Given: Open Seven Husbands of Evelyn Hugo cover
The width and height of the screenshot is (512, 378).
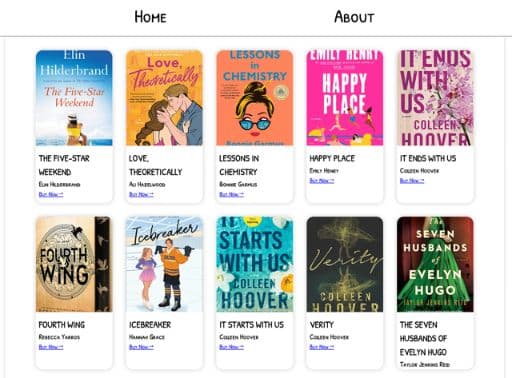Looking at the screenshot, I should (435, 264).
